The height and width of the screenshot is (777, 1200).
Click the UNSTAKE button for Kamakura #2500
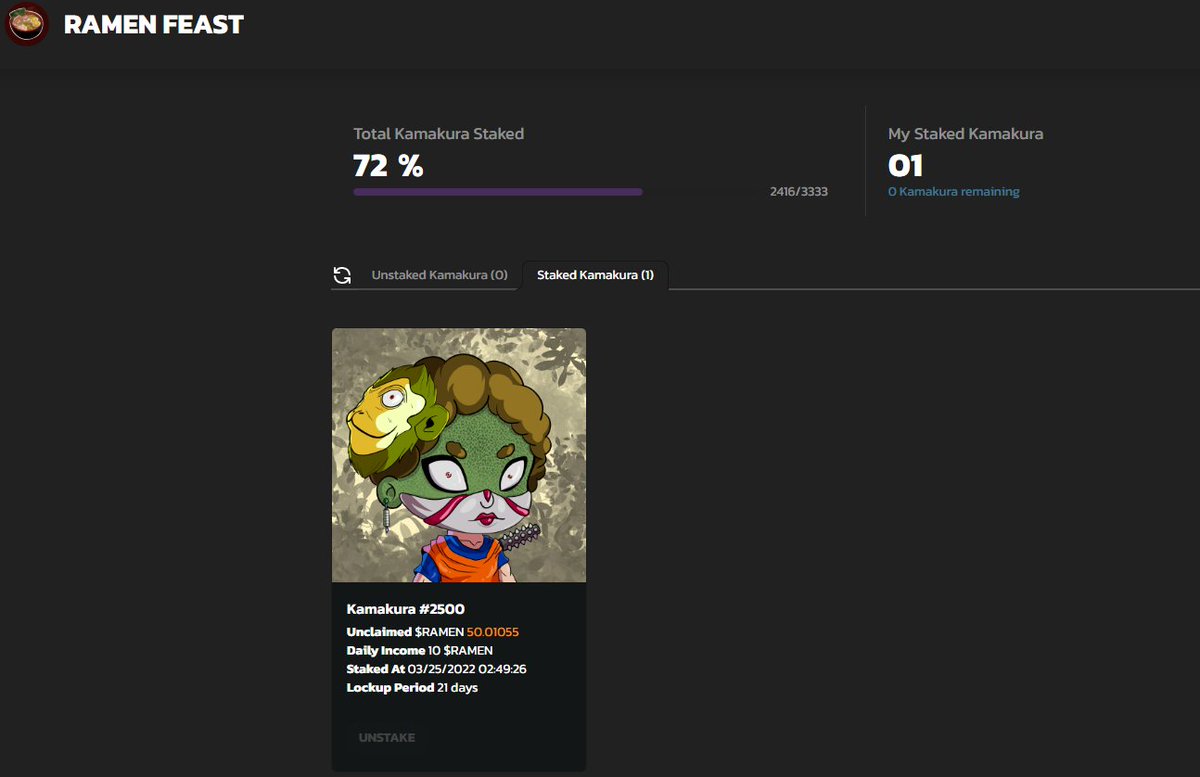tap(386, 738)
